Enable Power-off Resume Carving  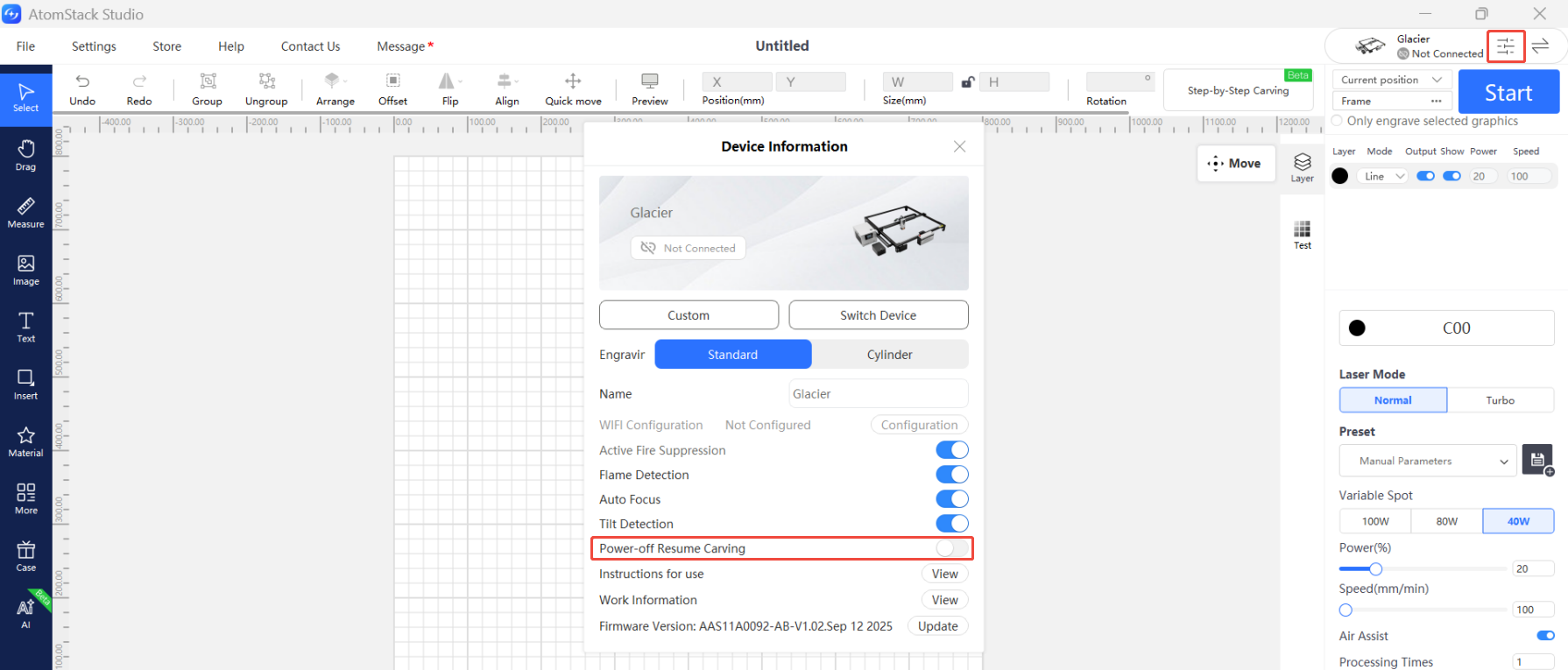pyautogui.click(x=952, y=548)
